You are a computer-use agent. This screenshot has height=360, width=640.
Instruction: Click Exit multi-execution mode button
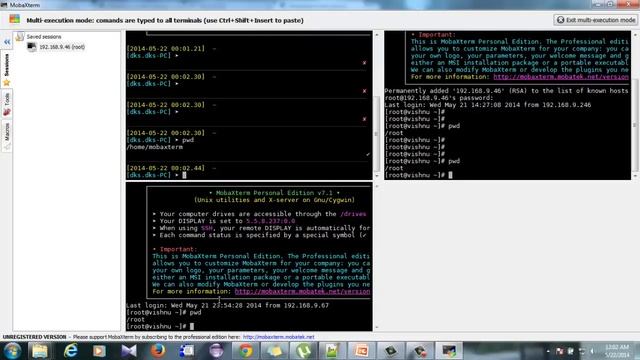click(596, 20)
